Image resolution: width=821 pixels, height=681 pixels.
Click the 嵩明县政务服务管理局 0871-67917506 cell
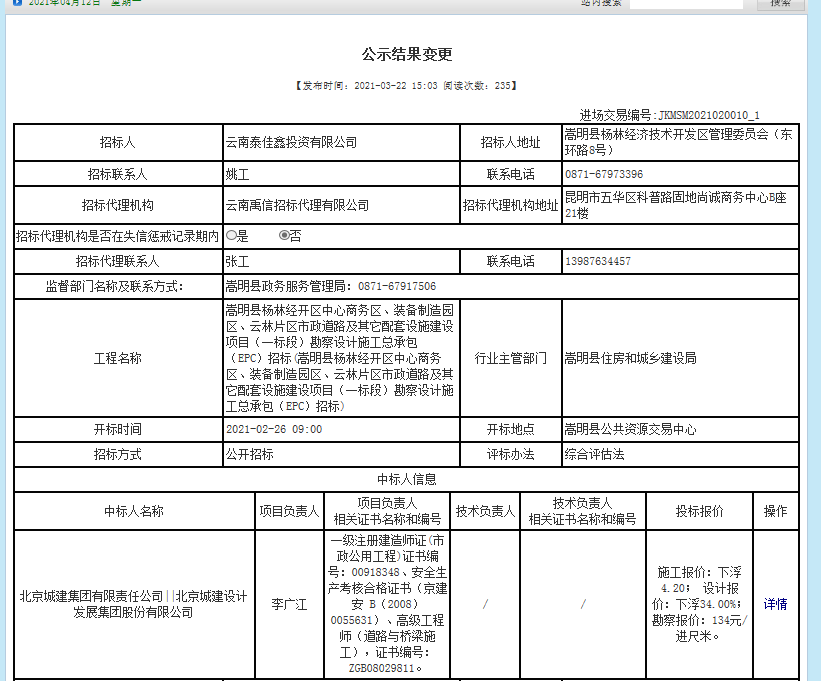pos(511,286)
